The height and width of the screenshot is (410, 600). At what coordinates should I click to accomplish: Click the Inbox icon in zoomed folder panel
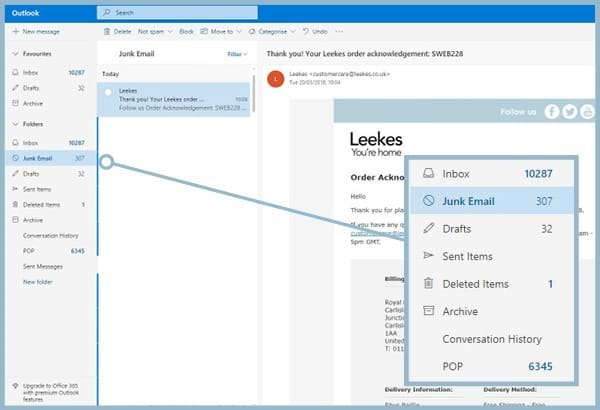(x=429, y=173)
